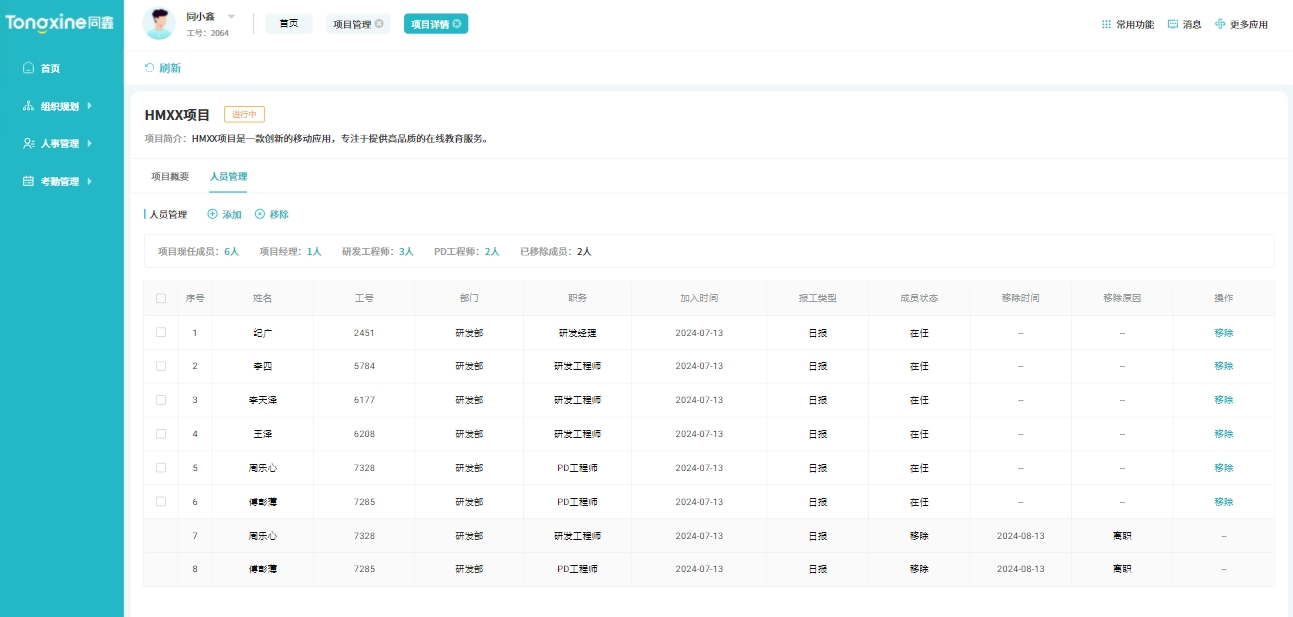The width and height of the screenshot is (1293, 617).
Task: Click the 添加 plus icon to add members
Action: coord(211,213)
